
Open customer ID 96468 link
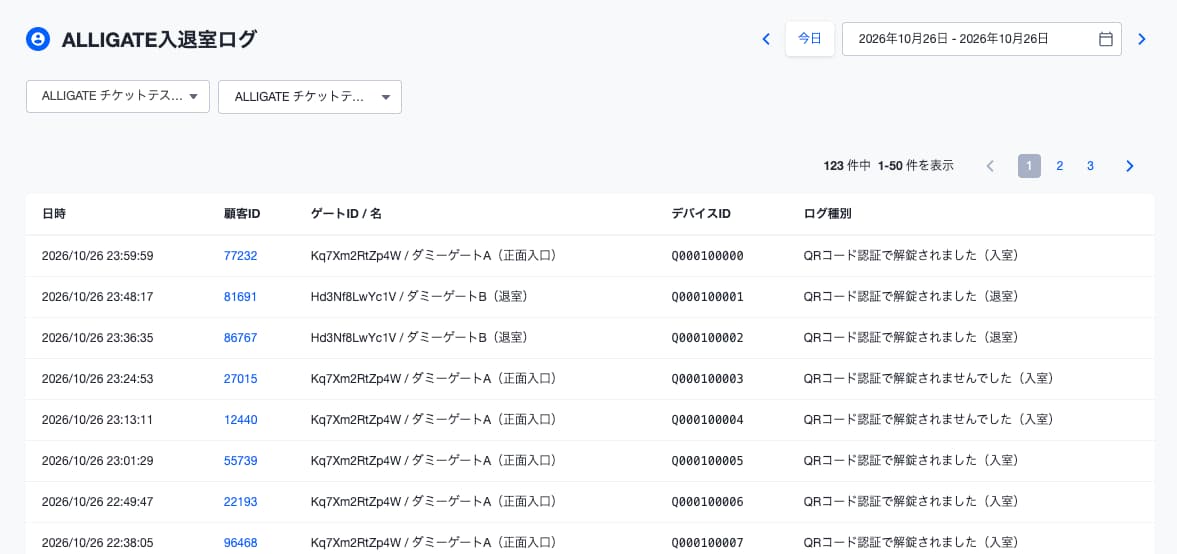(240, 542)
